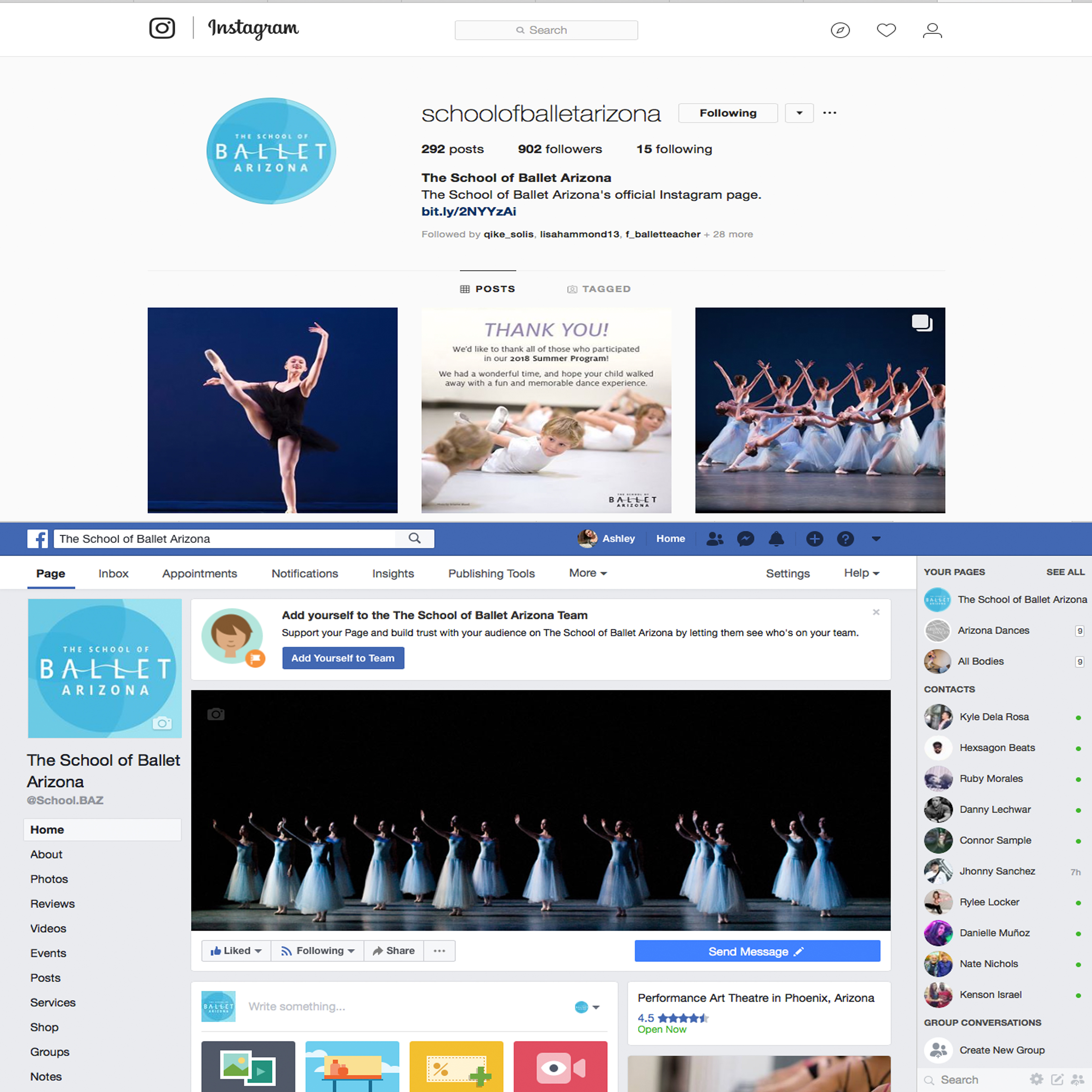Open Events in page sidebar
The width and height of the screenshot is (1092, 1092).
48,953
